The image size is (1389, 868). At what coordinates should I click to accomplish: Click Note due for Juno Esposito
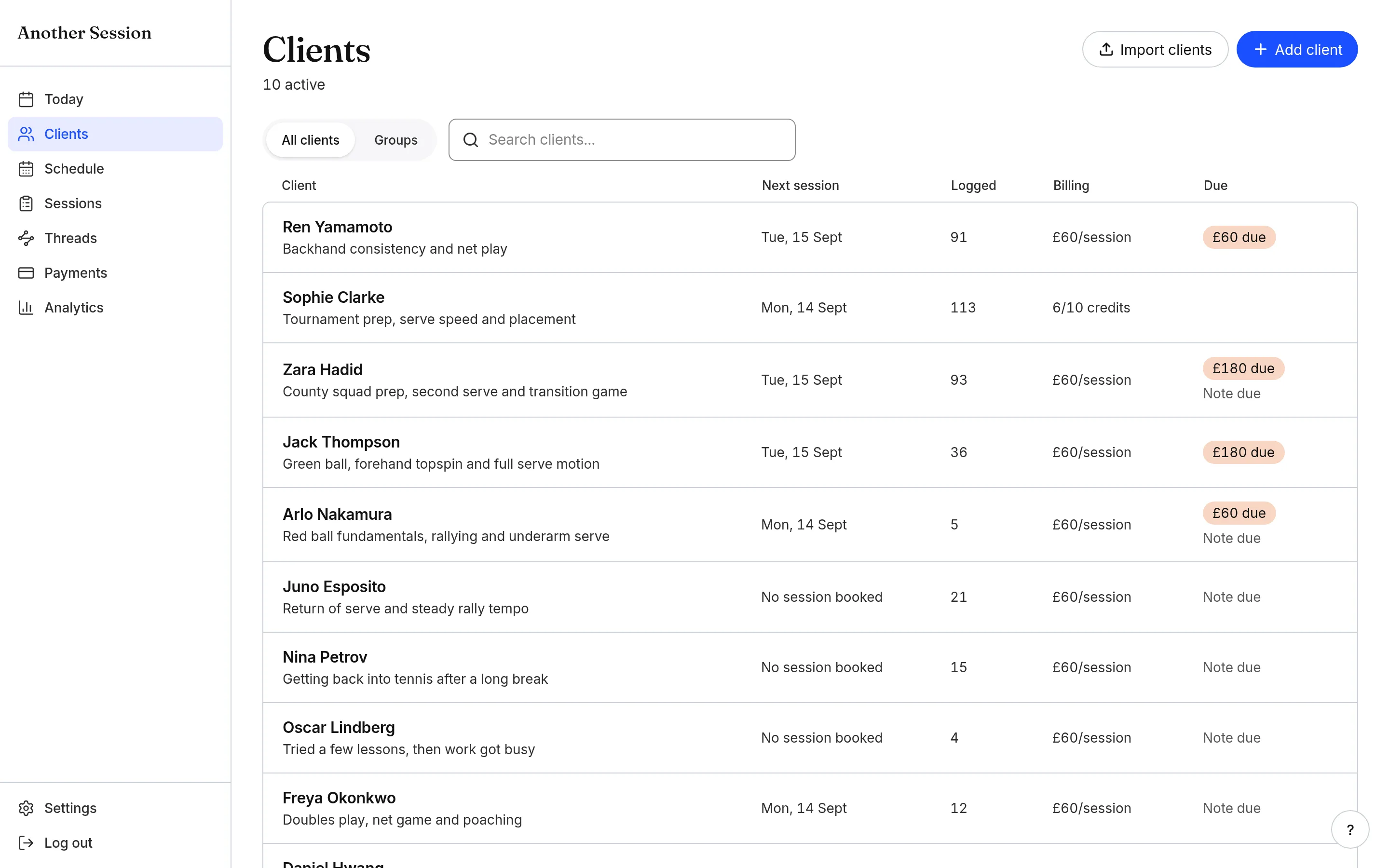[1231, 597]
